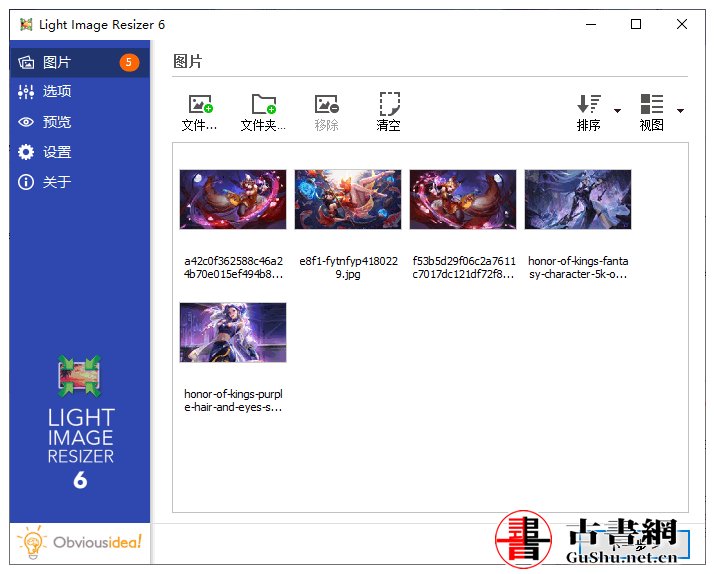The width and height of the screenshot is (716, 574).
Task: Click the 排序 sort icon
Action: (589, 104)
